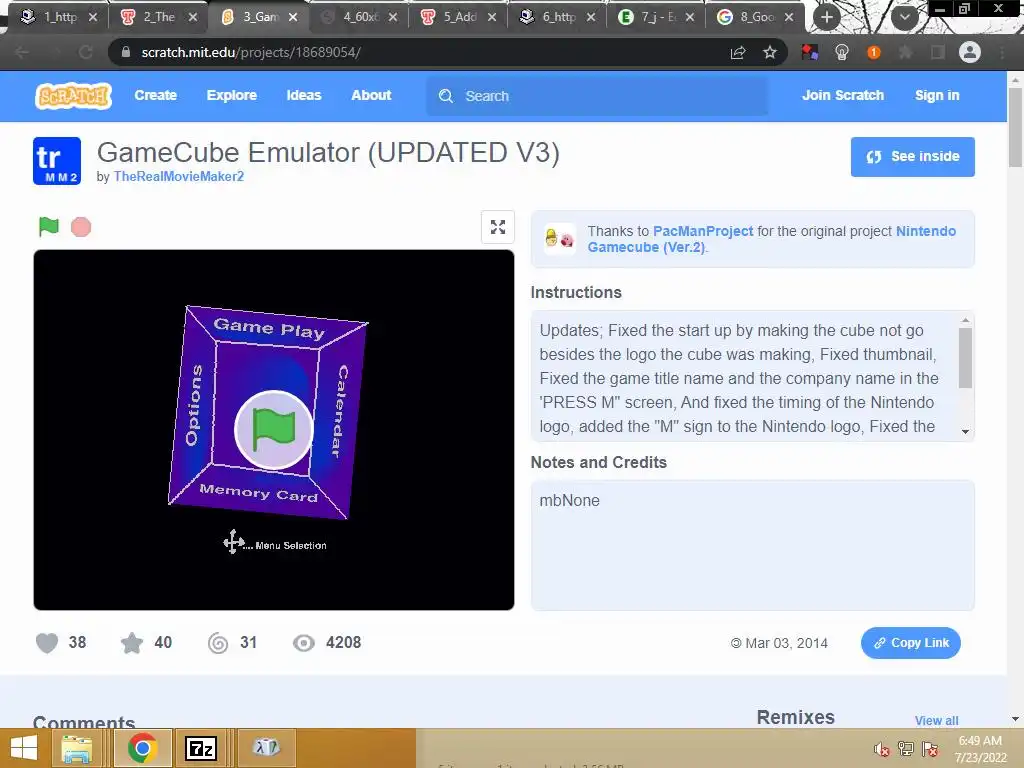Open TheRealMovieMaker2 profile link

(x=178, y=176)
